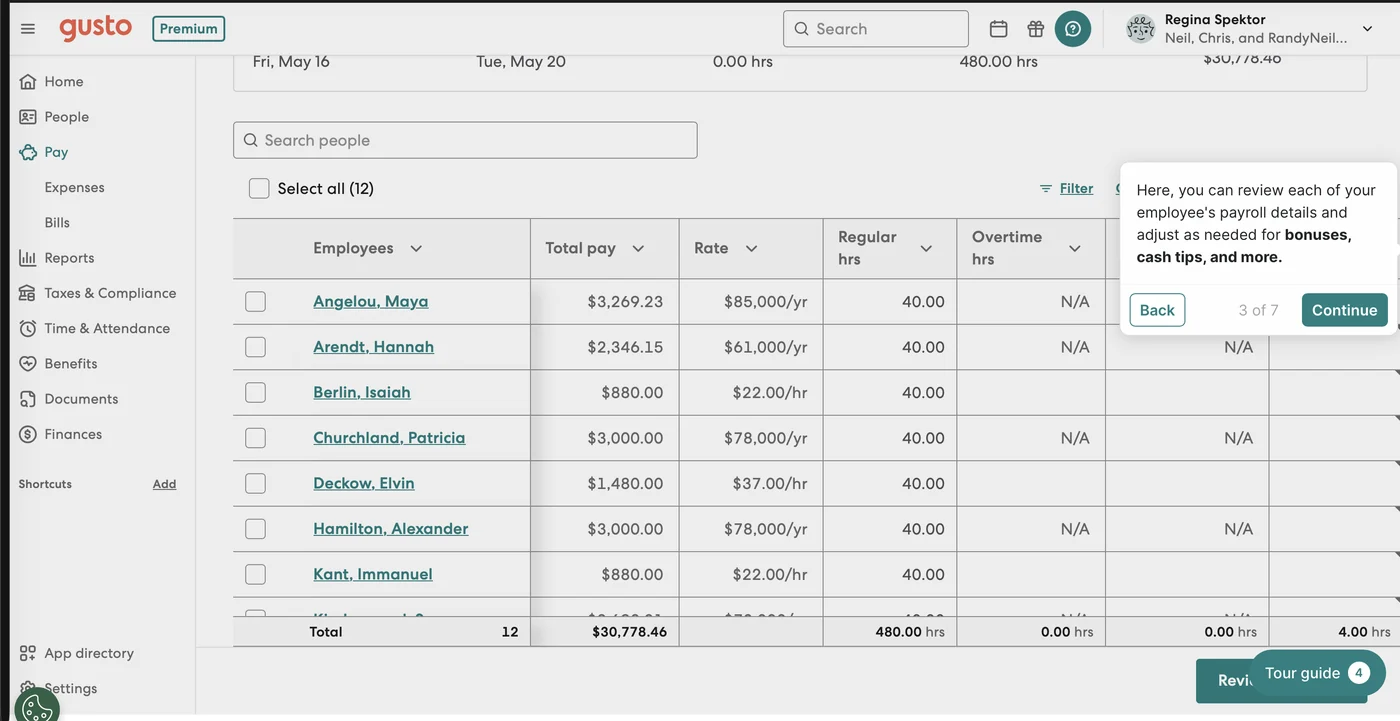Click Continue in the tour popup

click(1344, 310)
